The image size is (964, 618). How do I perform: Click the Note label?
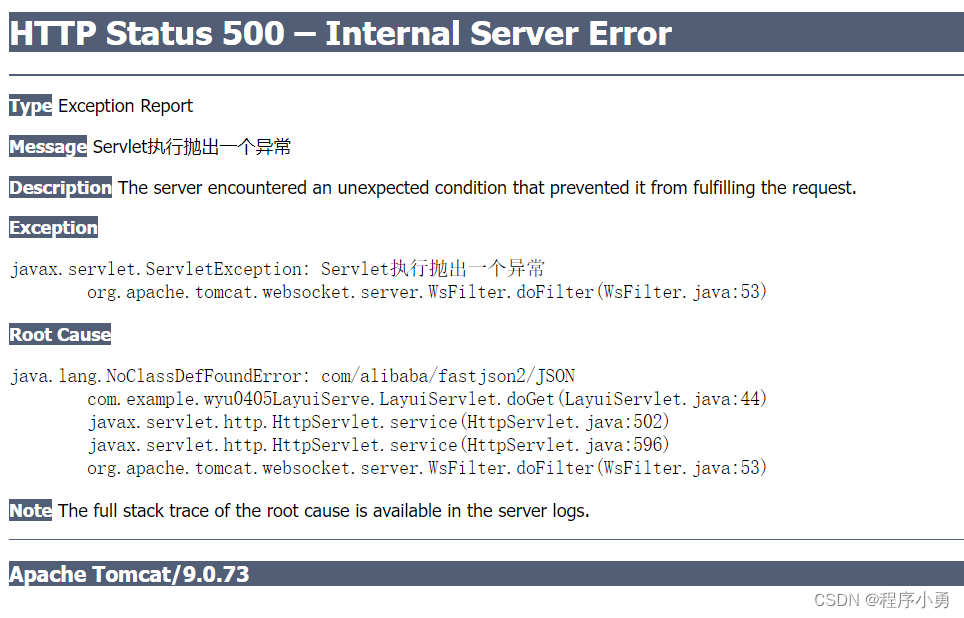[x=30, y=510]
